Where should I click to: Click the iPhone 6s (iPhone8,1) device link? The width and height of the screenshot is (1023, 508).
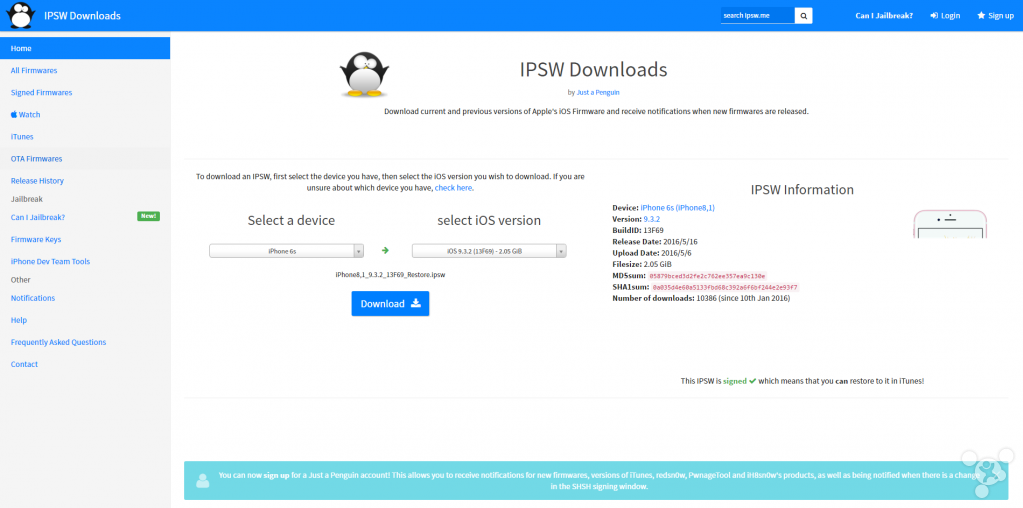(x=678, y=207)
